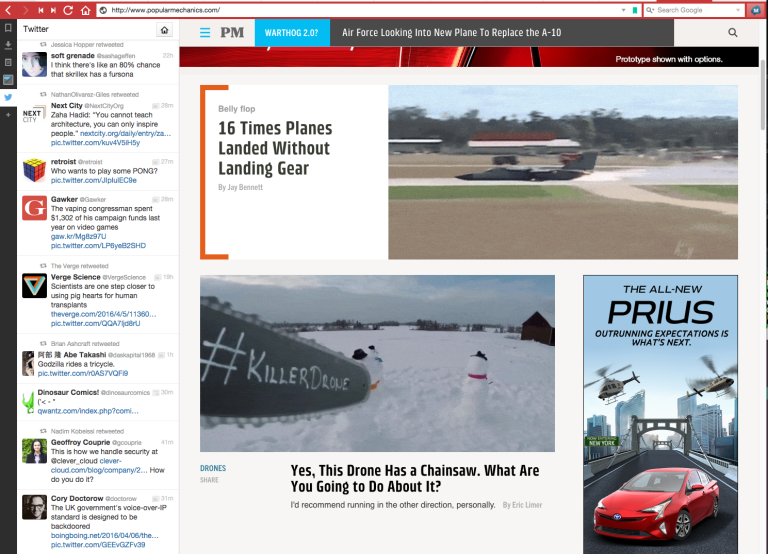Click the PM site logo
The height and width of the screenshot is (554, 768).
pos(232,32)
